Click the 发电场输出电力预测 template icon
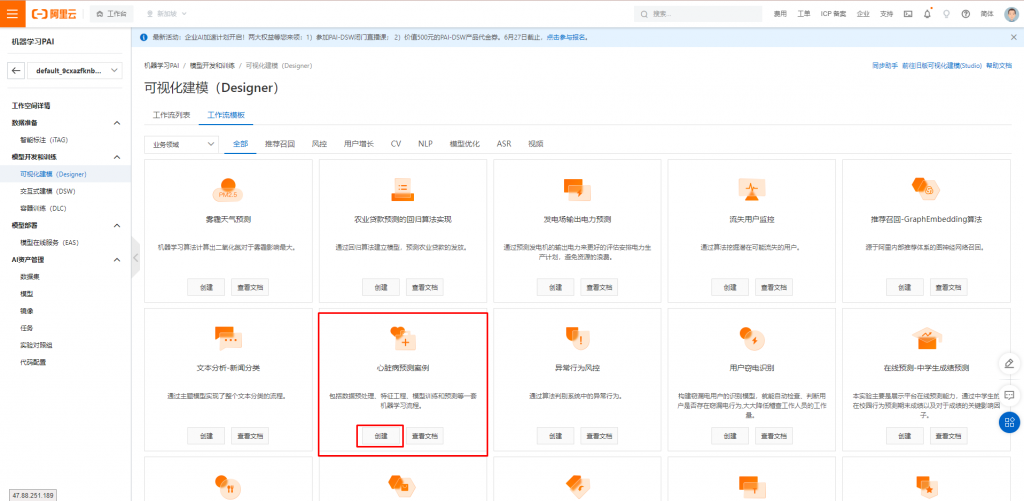The height and width of the screenshot is (501, 1024). click(577, 189)
